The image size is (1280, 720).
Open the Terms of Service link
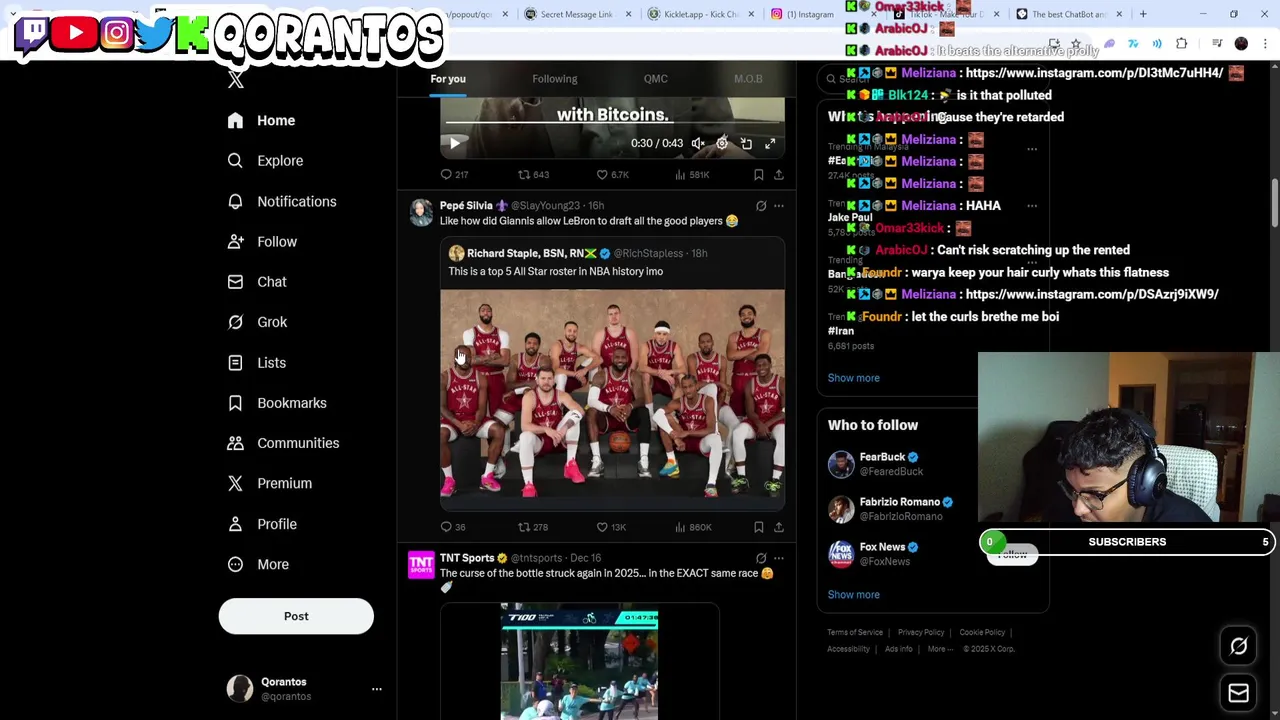tap(855, 633)
